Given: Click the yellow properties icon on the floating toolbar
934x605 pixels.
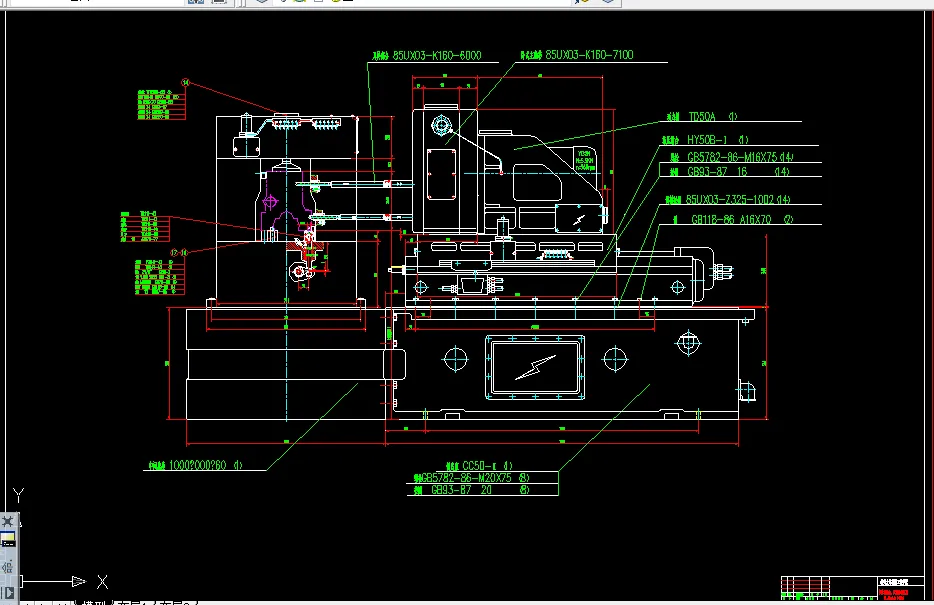Looking at the screenshot, I should [8, 540].
